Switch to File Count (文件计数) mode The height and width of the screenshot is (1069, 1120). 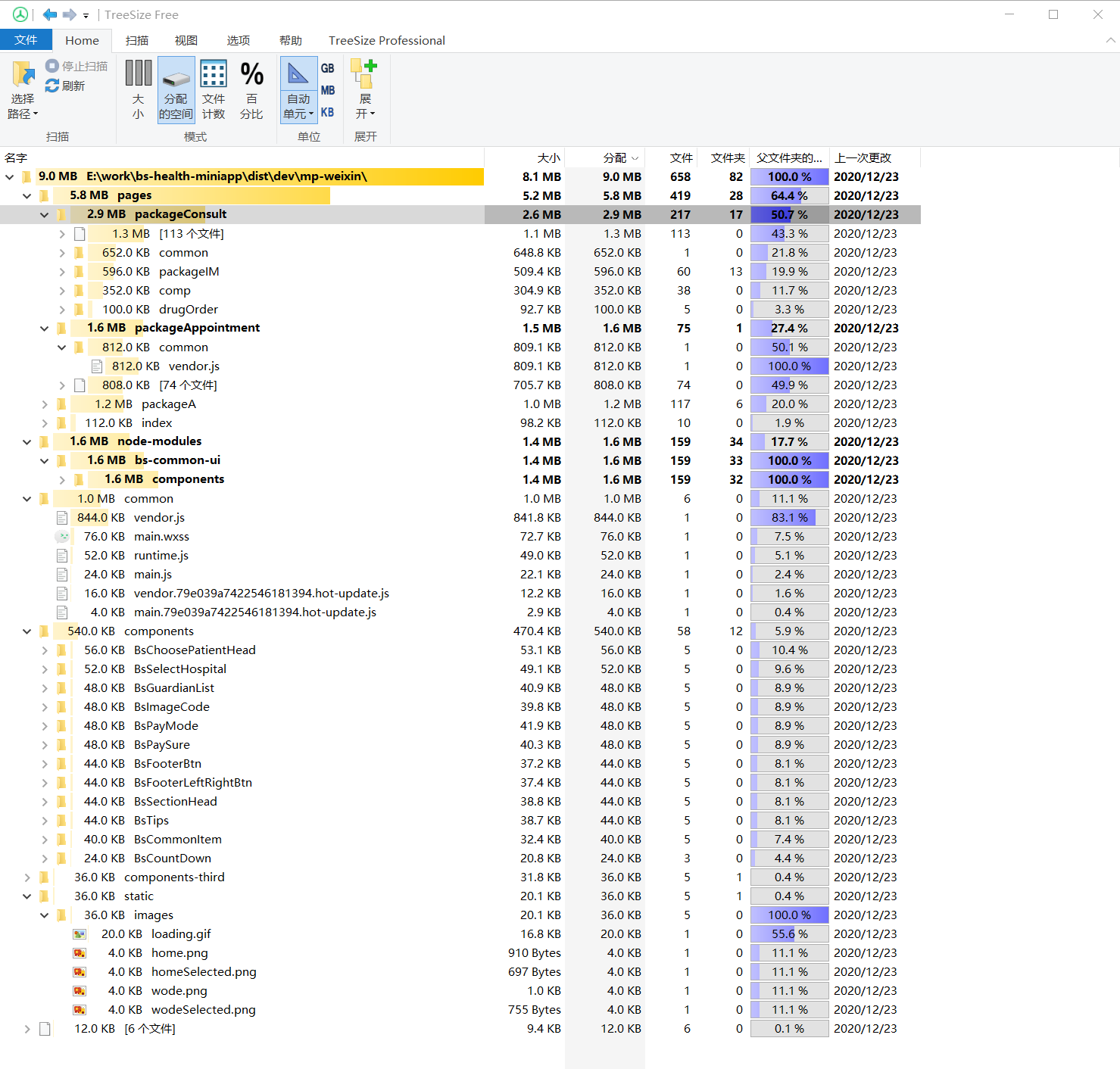pyautogui.click(x=214, y=89)
